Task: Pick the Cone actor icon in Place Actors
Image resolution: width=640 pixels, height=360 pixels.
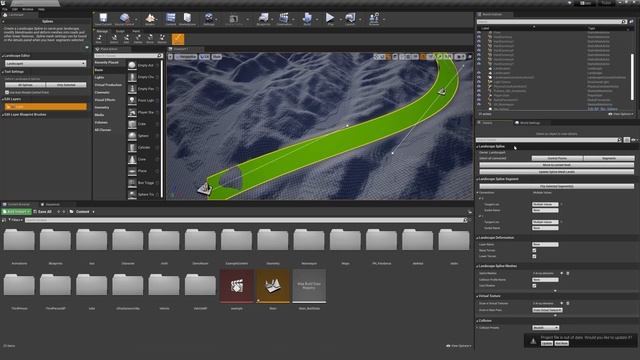Action: (x=132, y=159)
